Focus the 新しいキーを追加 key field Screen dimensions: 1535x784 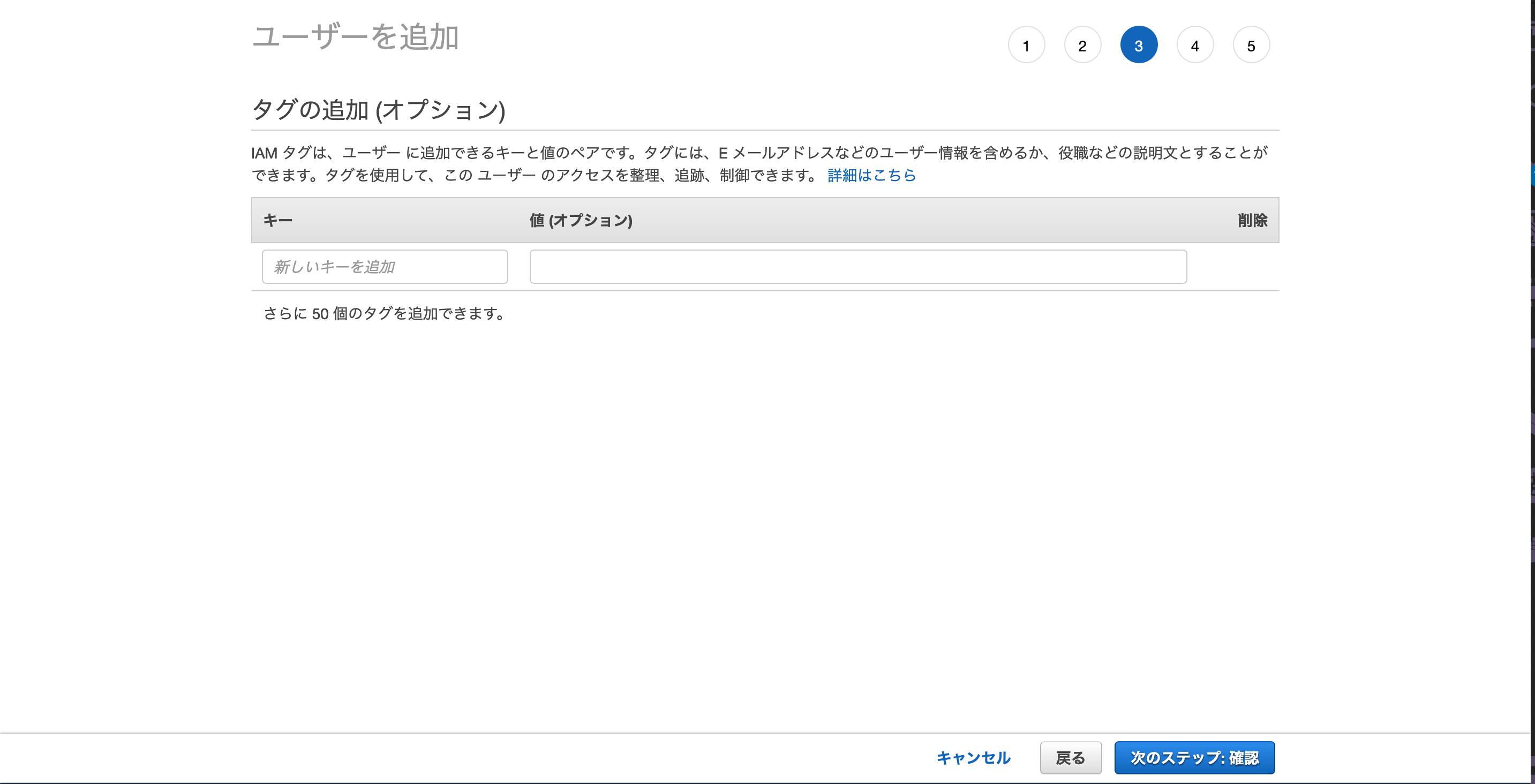(385, 266)
